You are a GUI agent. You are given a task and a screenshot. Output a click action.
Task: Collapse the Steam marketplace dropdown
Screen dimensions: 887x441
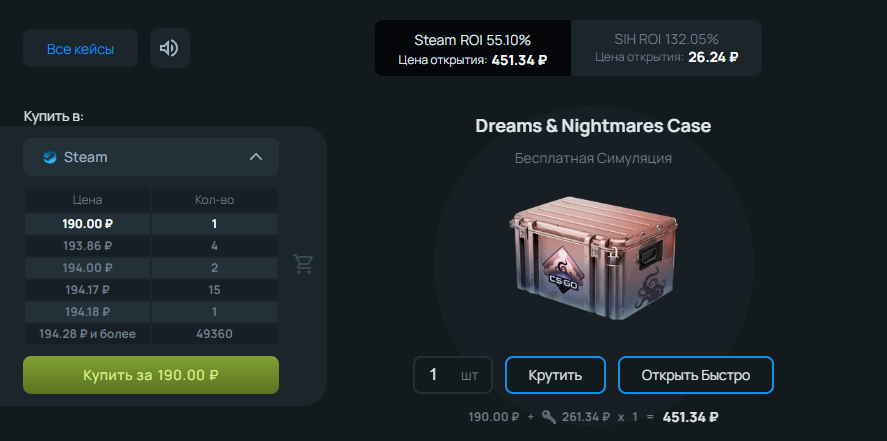click(151, 157)
